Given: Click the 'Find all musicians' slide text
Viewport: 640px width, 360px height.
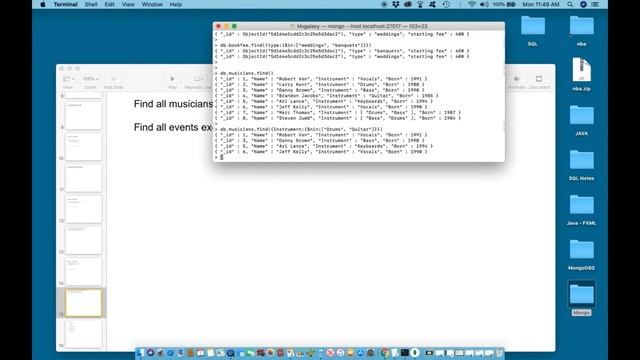Looking at the screenshot, I should tap(173, 104).
